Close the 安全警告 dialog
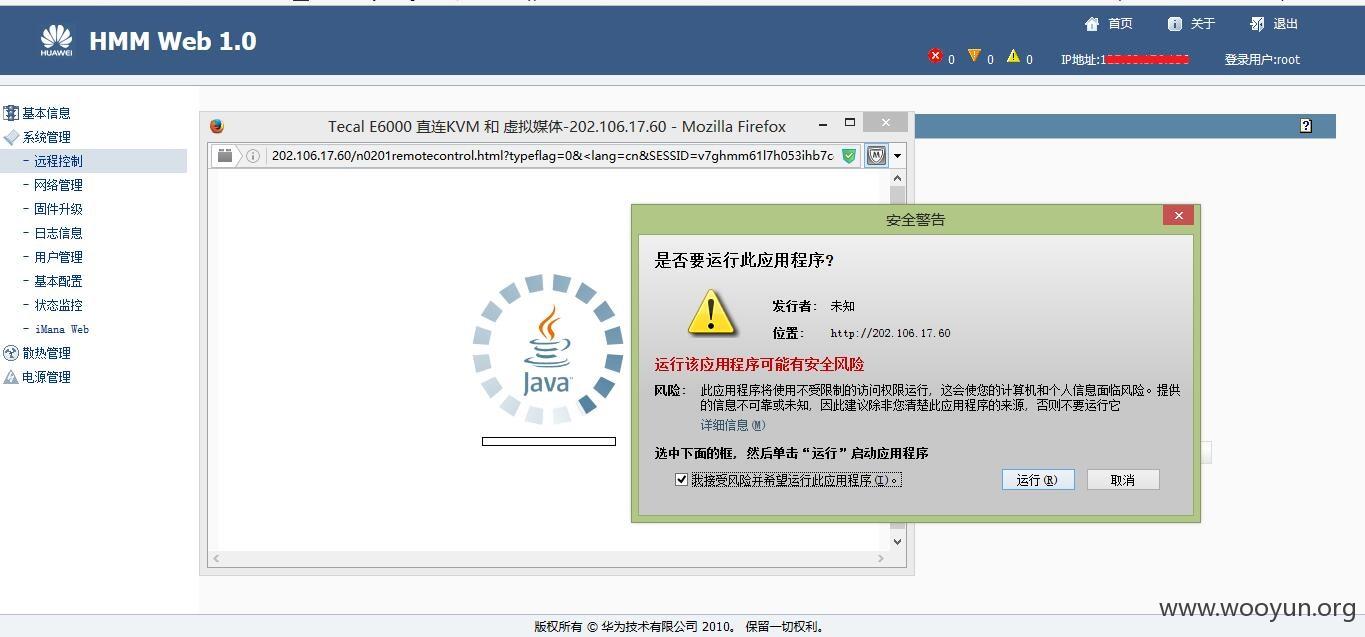 [x=1178, y=215]
